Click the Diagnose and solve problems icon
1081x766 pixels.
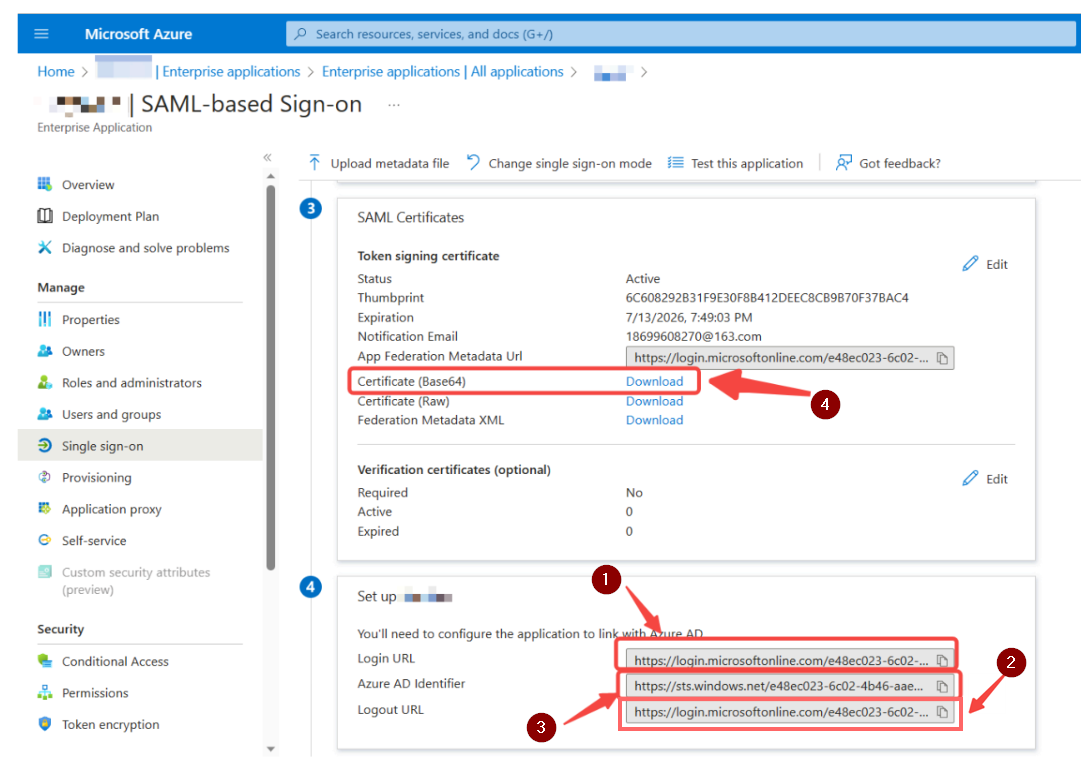click(45, 248)
